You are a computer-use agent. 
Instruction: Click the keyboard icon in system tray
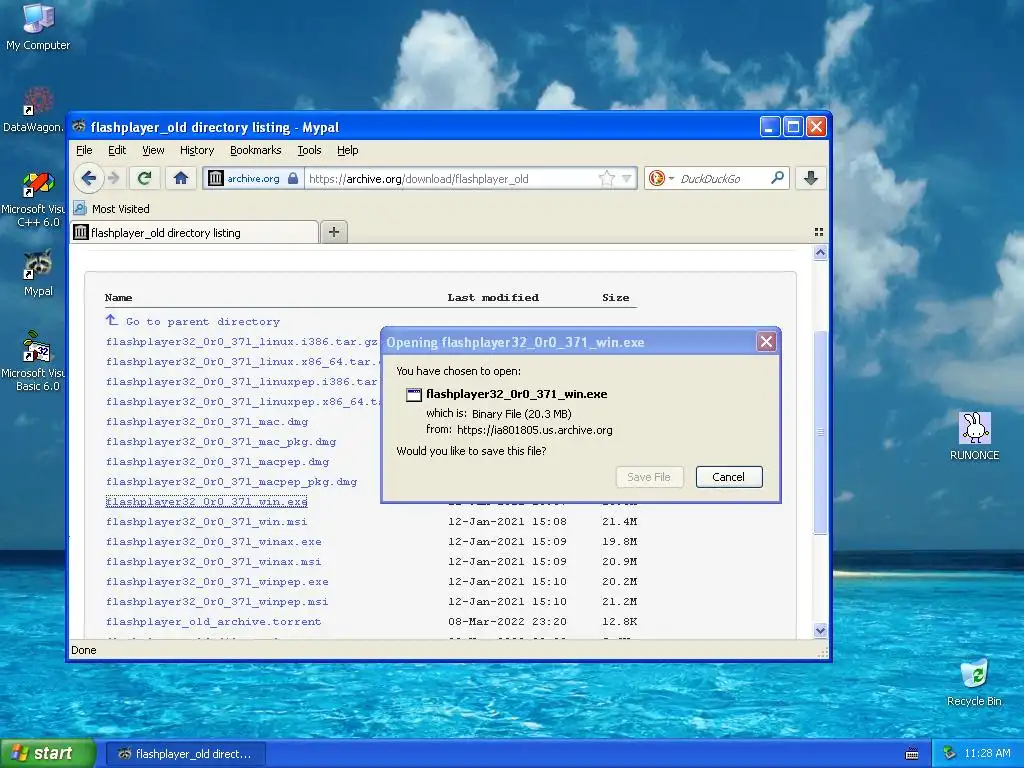pos(912,754)
